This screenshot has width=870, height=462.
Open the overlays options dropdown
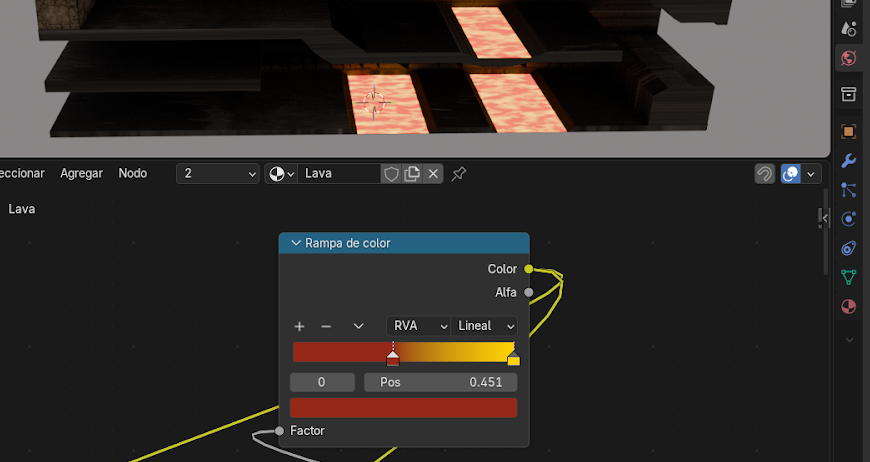[811, 174]
